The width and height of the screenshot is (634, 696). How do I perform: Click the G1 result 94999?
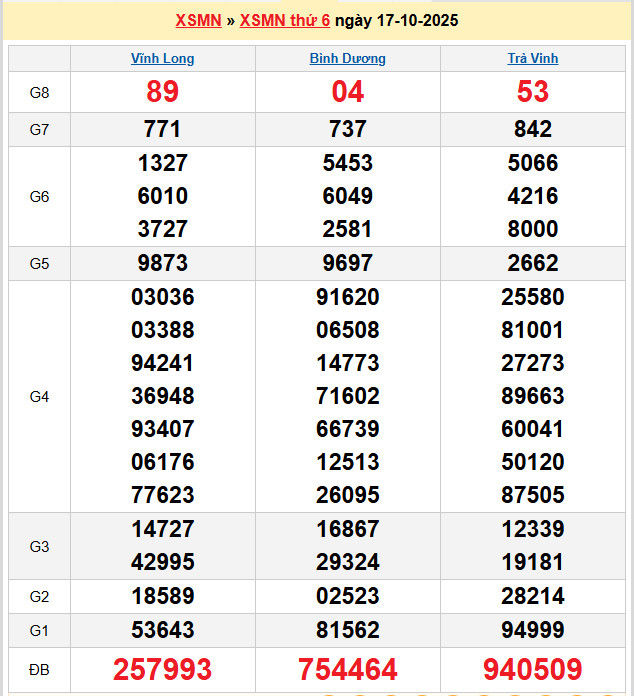click(533, 631)
